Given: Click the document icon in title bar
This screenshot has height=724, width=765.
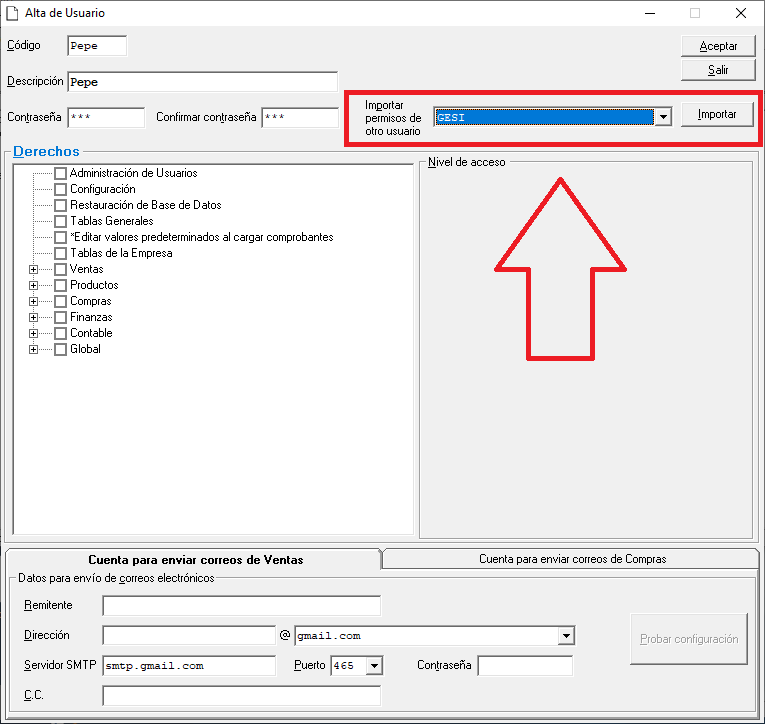Looking at the screenshot, I should tap(12, 13).
